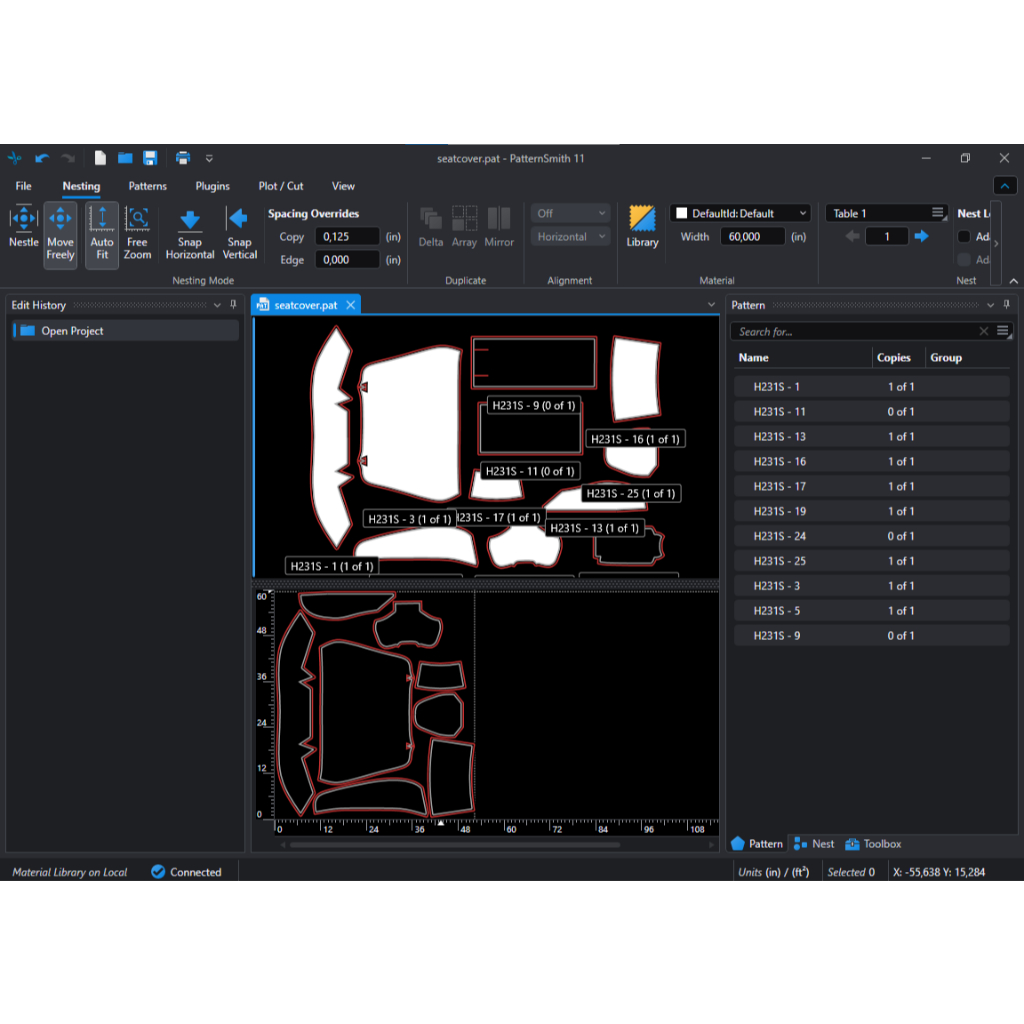Click the save disk icon
1024x1024 pixels.
[150, 158]
